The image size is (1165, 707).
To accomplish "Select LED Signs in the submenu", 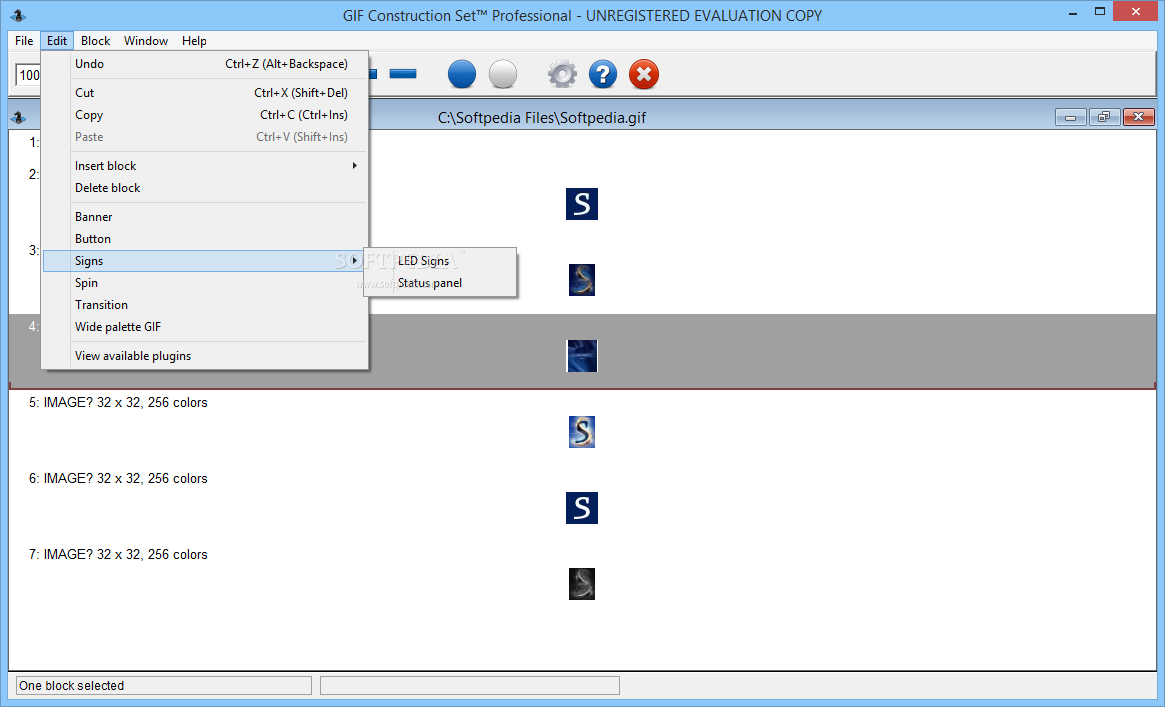I will 440,261.
